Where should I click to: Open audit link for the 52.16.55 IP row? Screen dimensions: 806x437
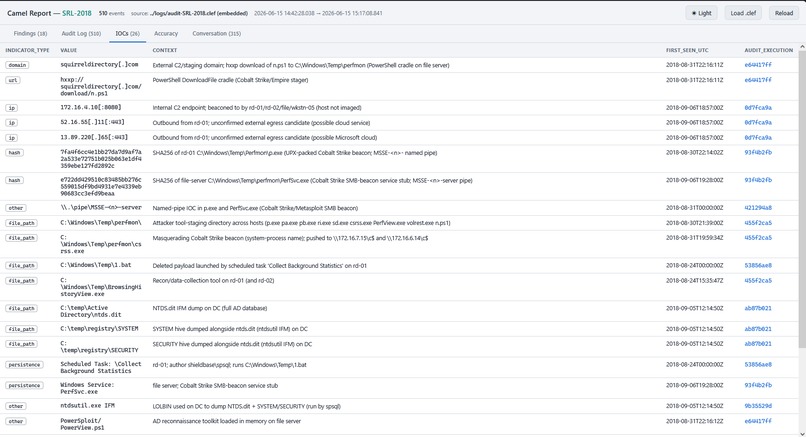pos(758,123)
